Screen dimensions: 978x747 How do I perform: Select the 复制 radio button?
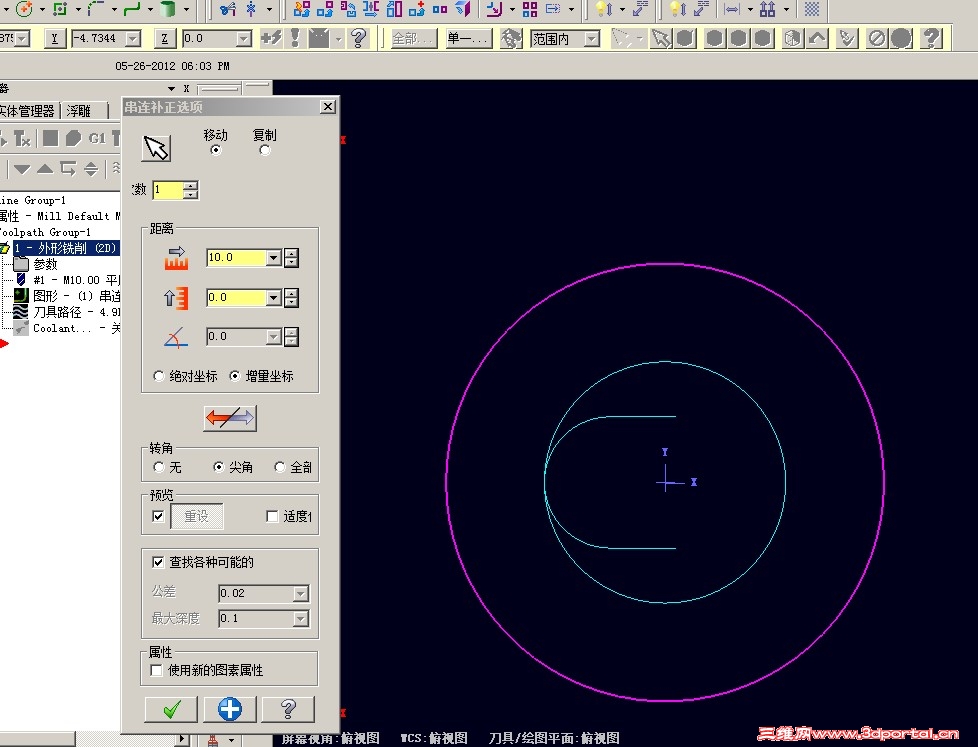click(263, 149)
